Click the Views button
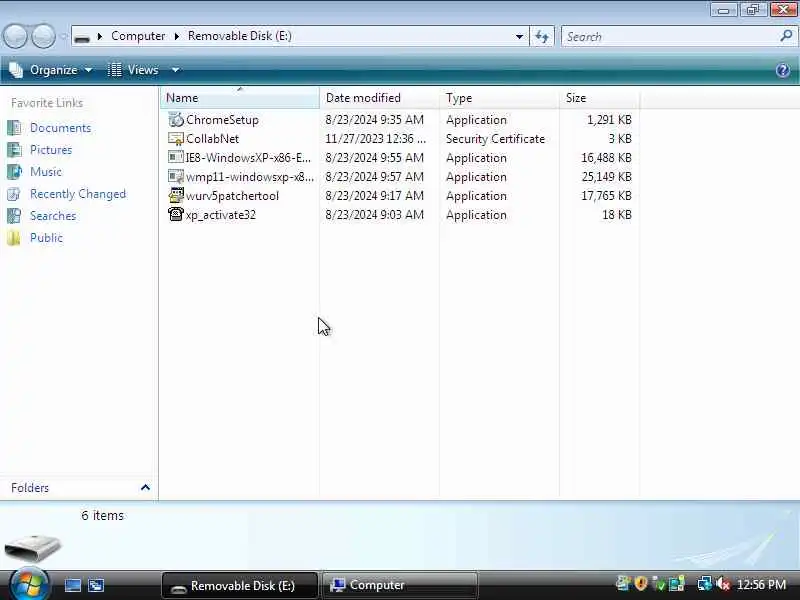 [134, 70]
